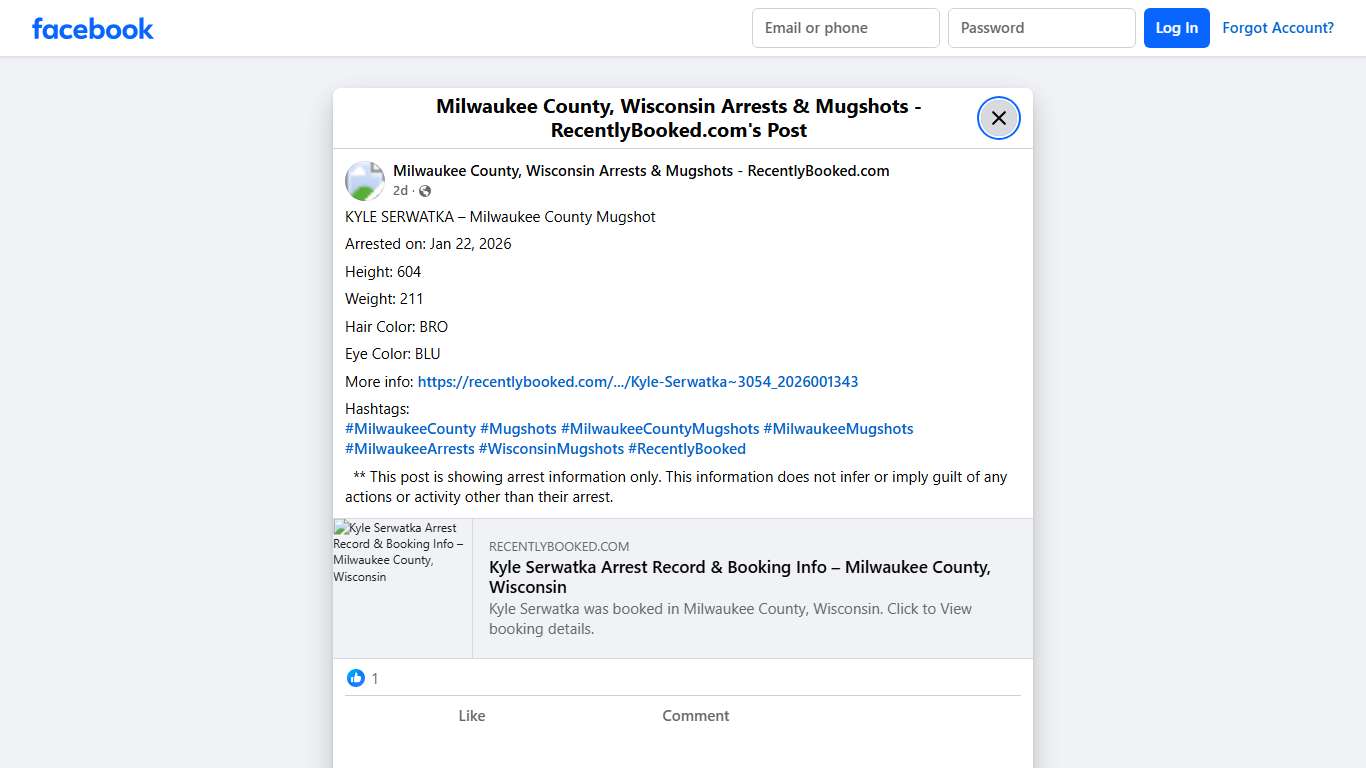Click the Email or phone input field

pyautogui.click(x=845, y=27)
